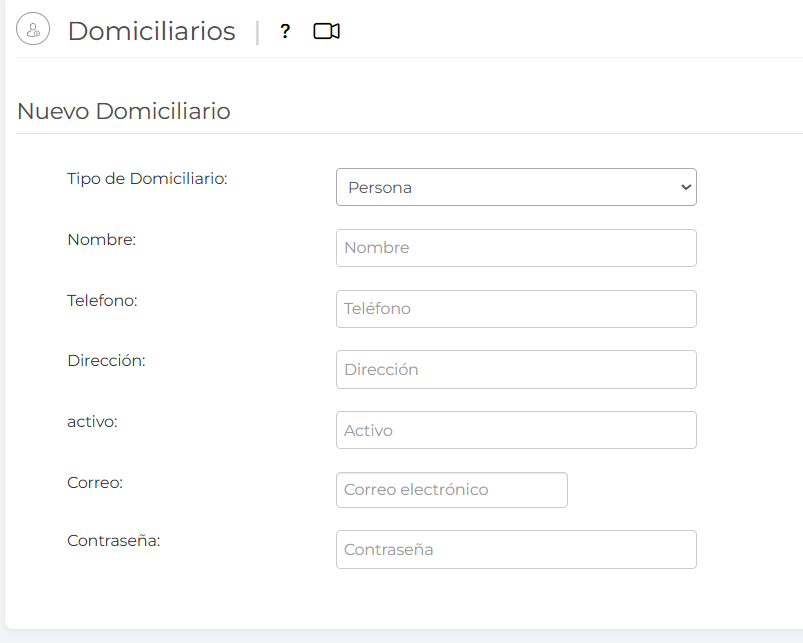Click the Correo electrónico field

point(451,490)
